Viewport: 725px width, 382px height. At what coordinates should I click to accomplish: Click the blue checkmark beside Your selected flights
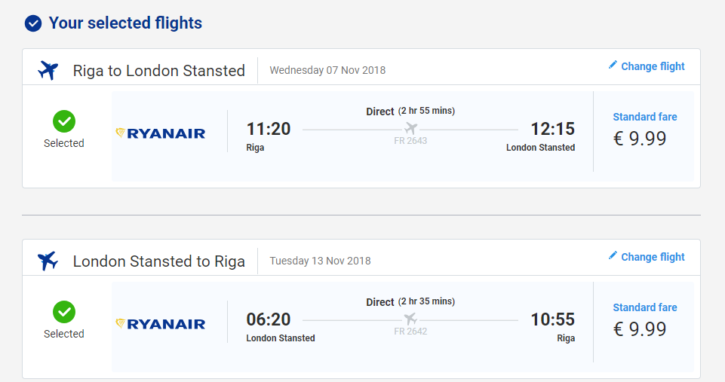33,24
